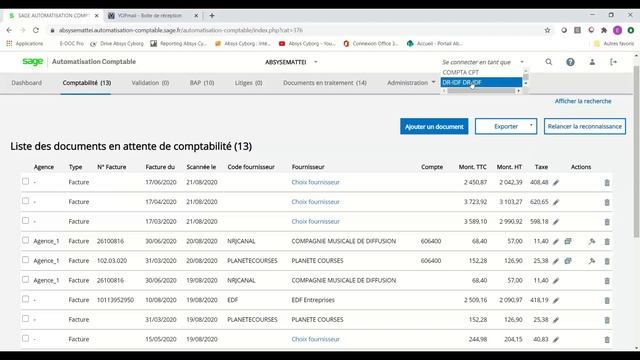Open the user profile icon
Viewport: 640px width, 360px height.
(x=592, y=62)
